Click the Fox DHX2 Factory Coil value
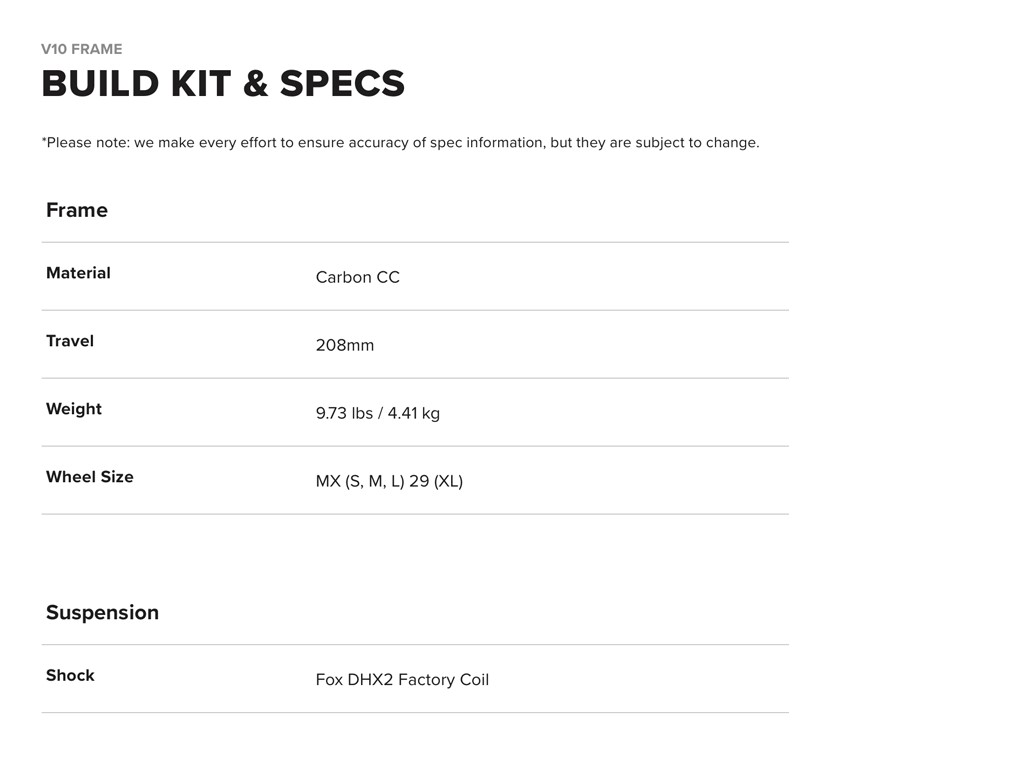The image size is (1024, 768). (402, 680)
